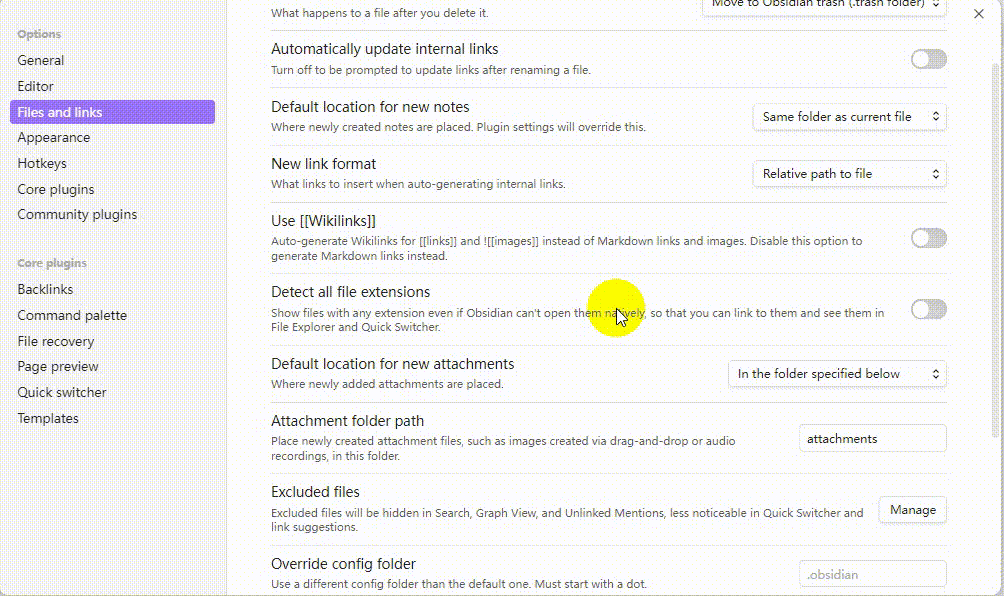Turn on Use [[Wikilinks]]
Image resolution: width=1004 pixels, height=596 pixels.
pos(928,238)
